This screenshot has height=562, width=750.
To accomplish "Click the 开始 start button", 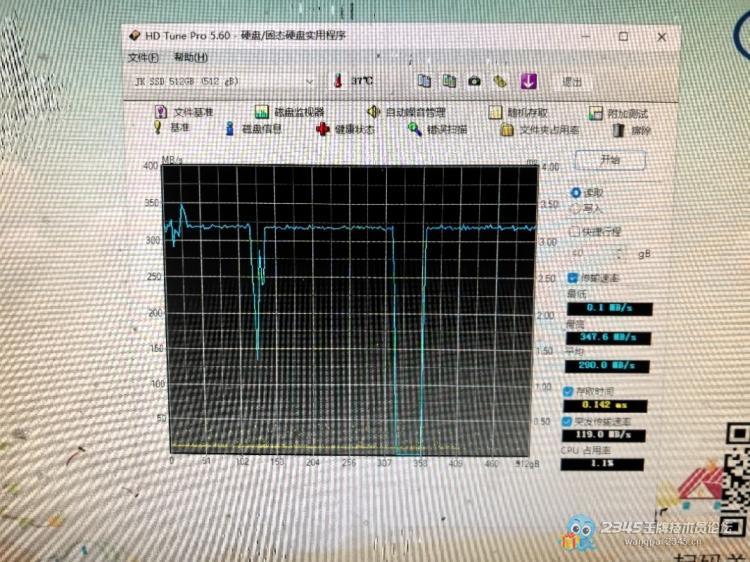I will pos(609,160).
